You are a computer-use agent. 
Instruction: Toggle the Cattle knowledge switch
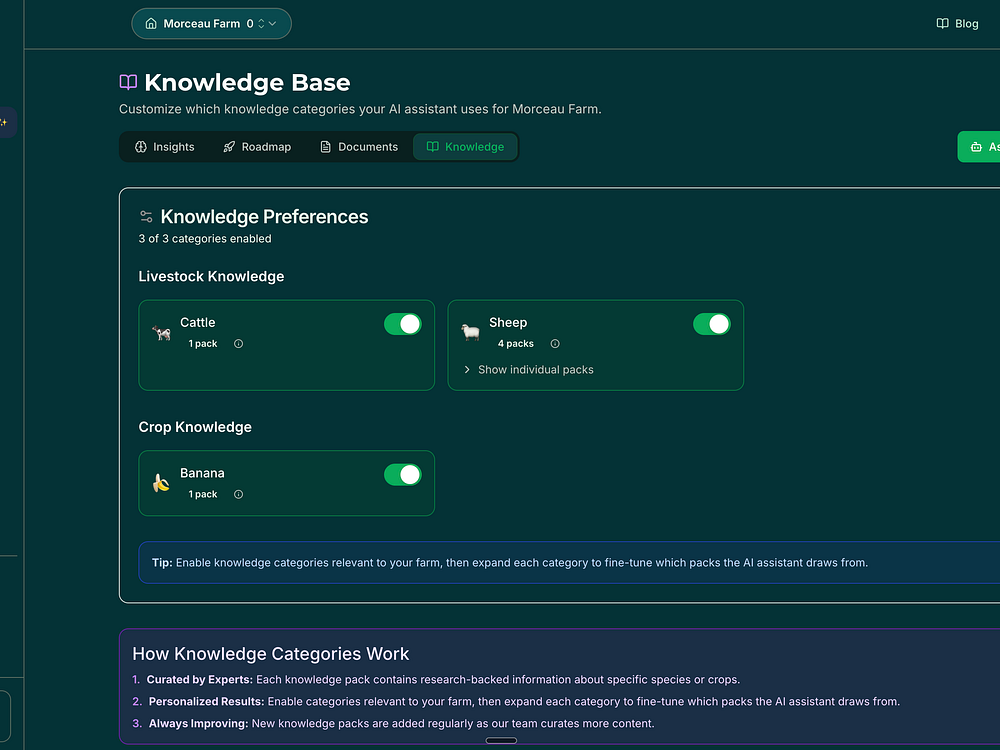point(402,324)
